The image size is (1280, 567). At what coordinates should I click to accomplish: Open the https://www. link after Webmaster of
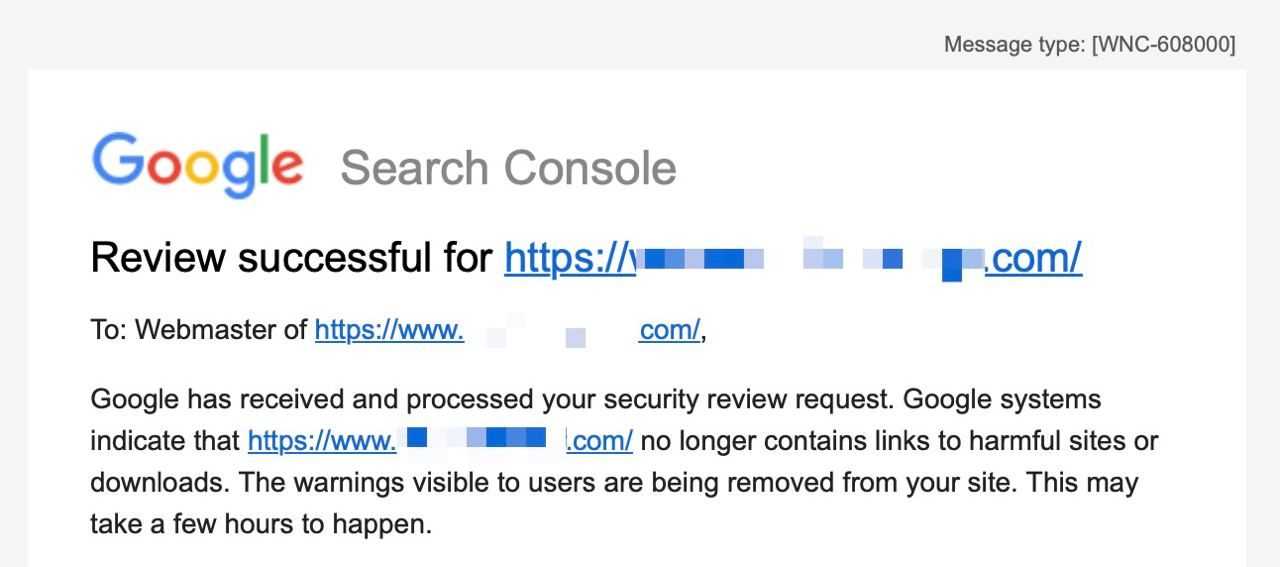coord(389,330)
